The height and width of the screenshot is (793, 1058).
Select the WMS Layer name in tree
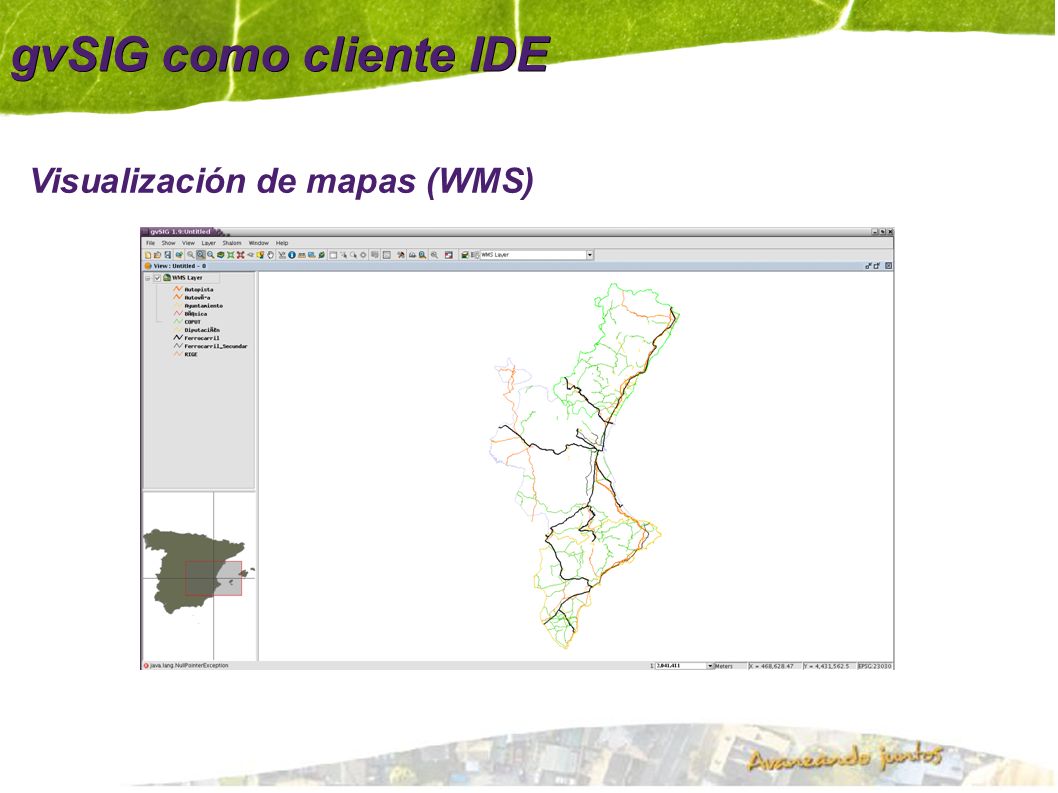187,278
